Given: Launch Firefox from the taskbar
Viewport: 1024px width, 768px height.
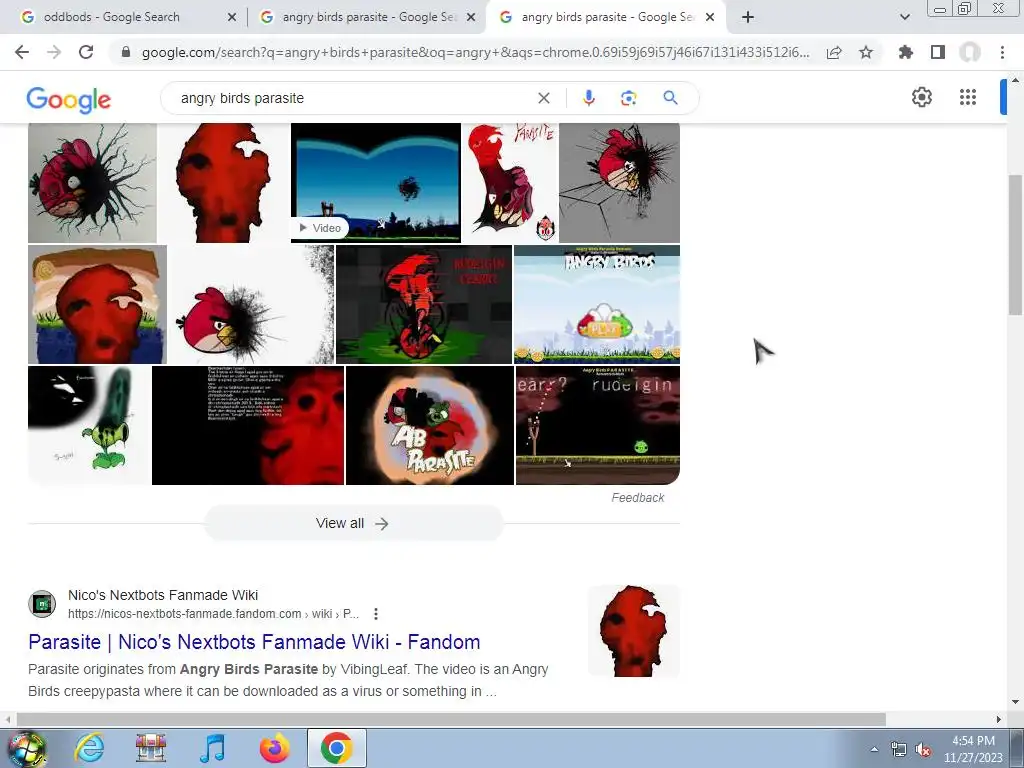Looking at the screenshot, I should coord(274,748).
